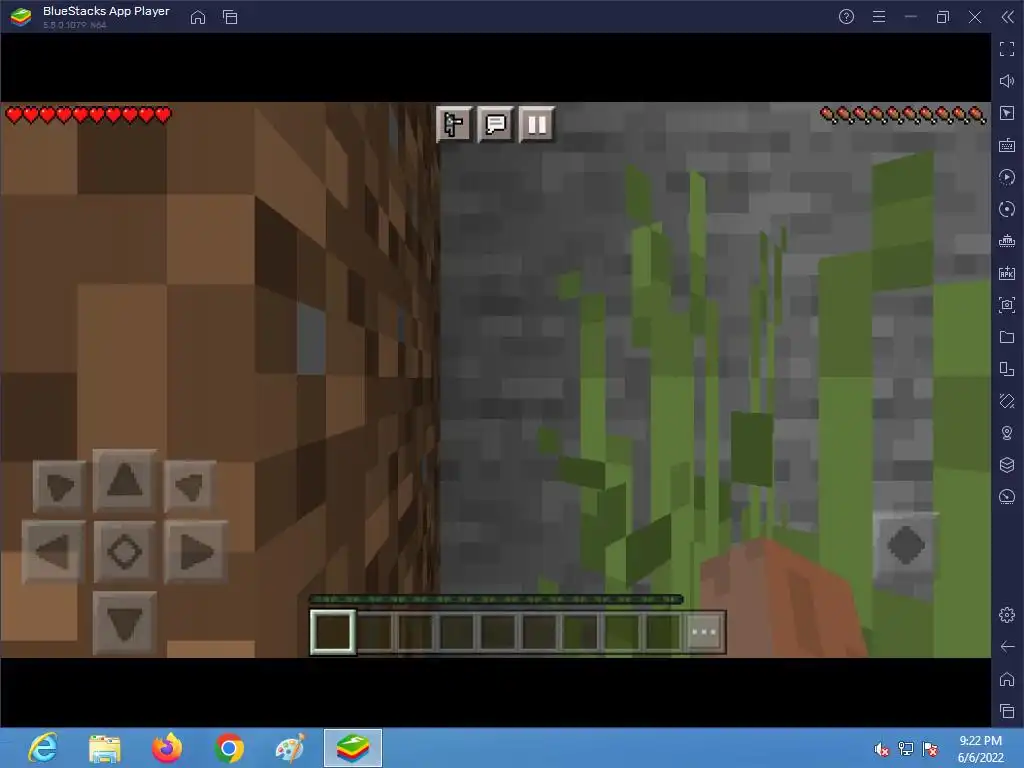Click the network tray icon
Image resolution: width=1024 pixels, height=768 pixels.
tap(906, 749)
